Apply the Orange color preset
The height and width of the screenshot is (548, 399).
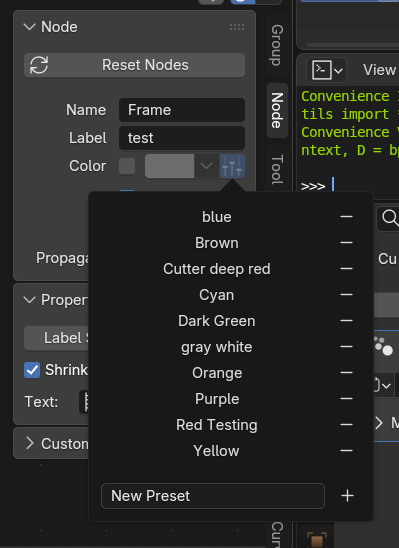[x=217, y=373]
